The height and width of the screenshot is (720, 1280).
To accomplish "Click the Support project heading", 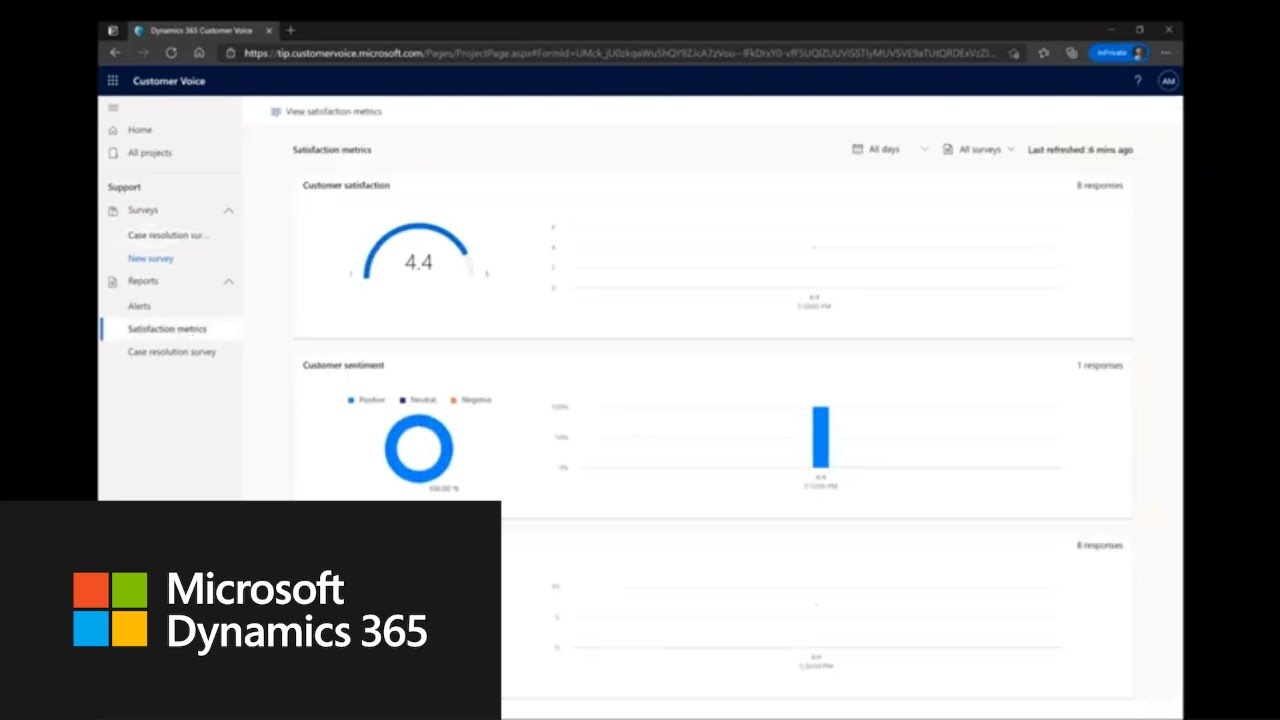I will [124, 187].
